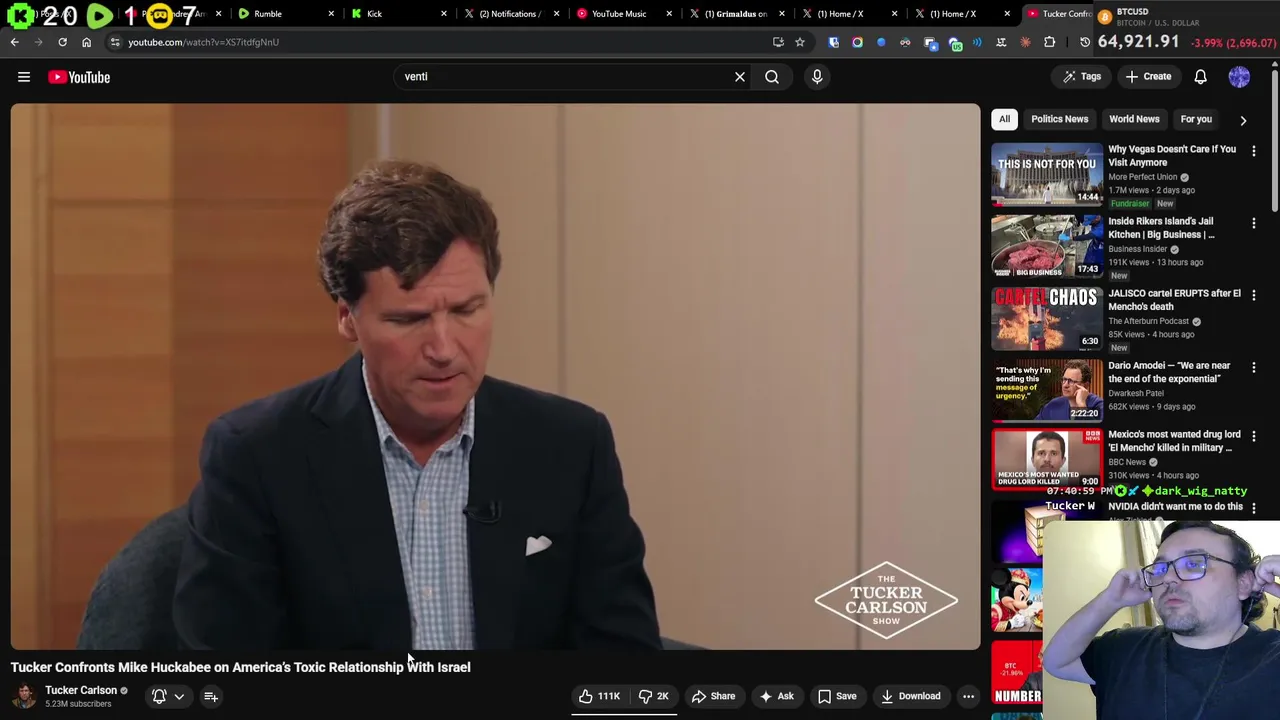The image size is (1280, 720).
Task: Click the Create button
Action: (1147, 77)
